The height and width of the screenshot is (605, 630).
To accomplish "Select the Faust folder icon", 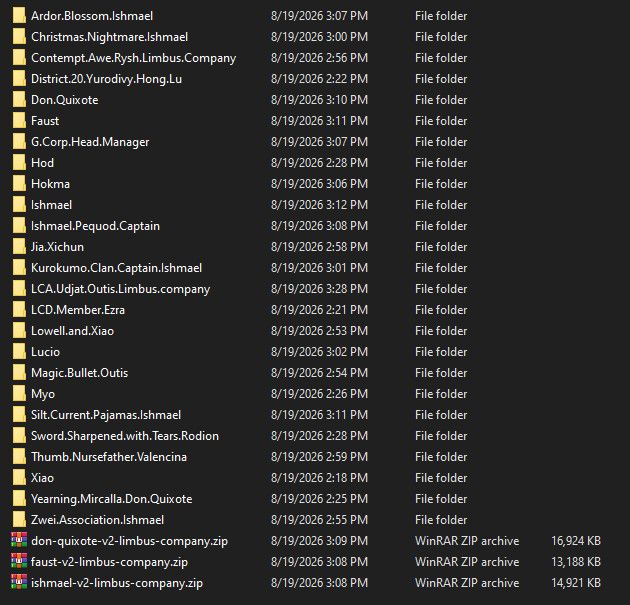I will 19,121.
